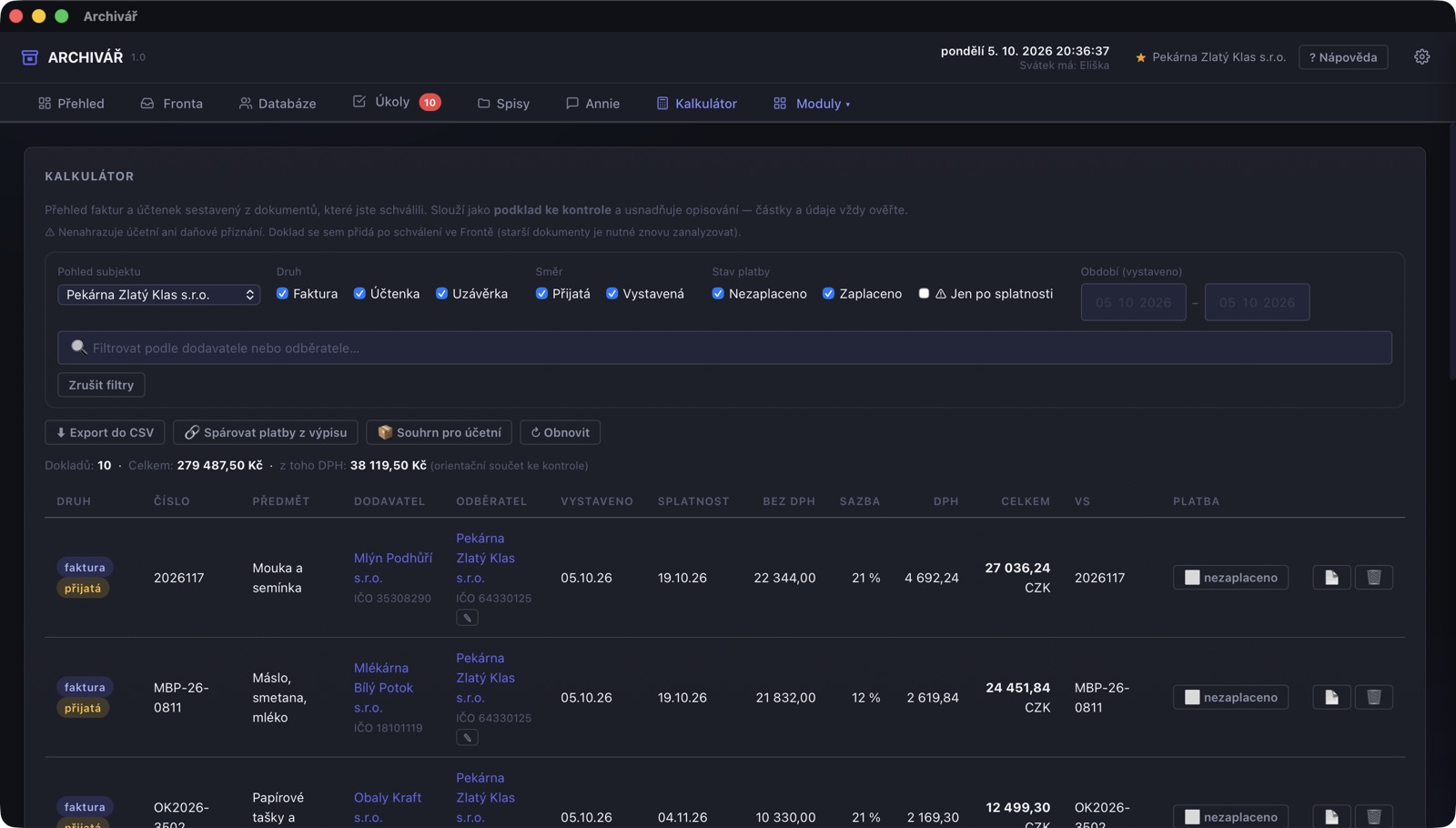This screenshot has width=1456, height=828.
Task: Mark invoice 2026117 as paid
Action: coord(1230,577)
